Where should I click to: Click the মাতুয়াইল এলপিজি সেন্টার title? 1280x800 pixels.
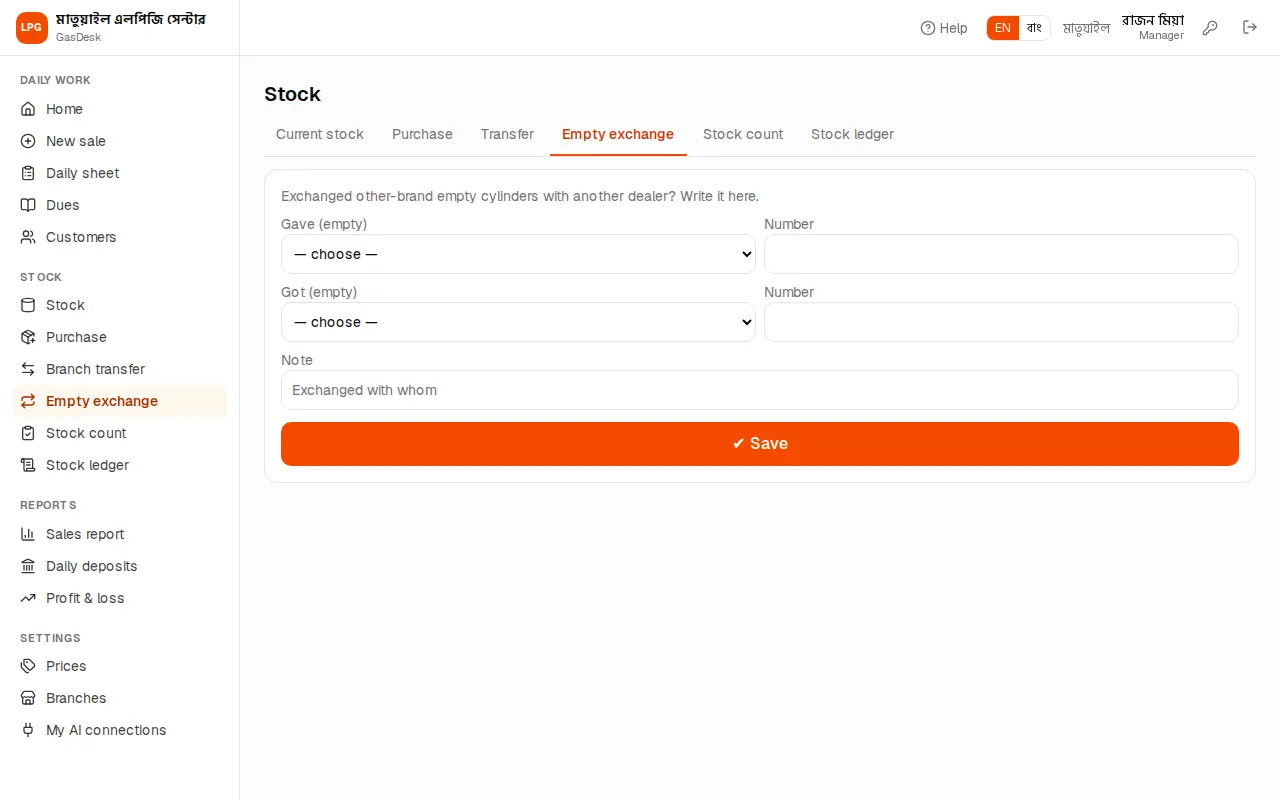click(131, 20)
